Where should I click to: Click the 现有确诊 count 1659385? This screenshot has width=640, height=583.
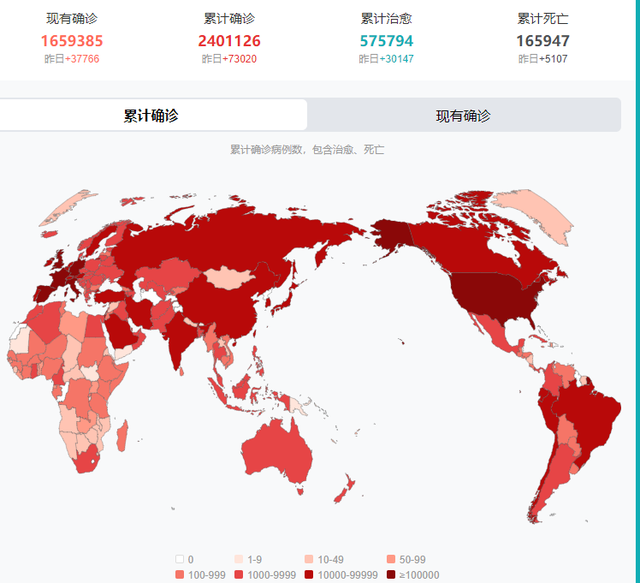[72, 41]
